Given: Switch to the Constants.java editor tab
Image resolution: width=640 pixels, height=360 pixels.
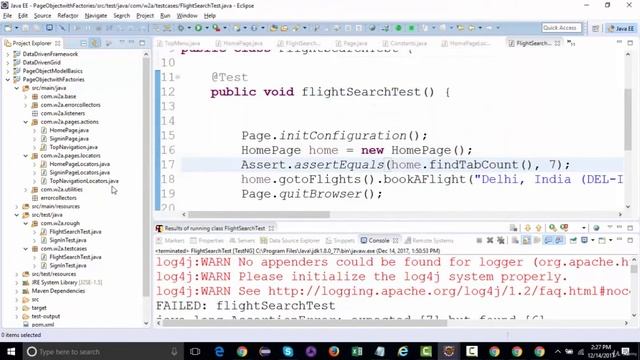Looking at the screenshot, I should pyautogui.click(x=405, y=43).
